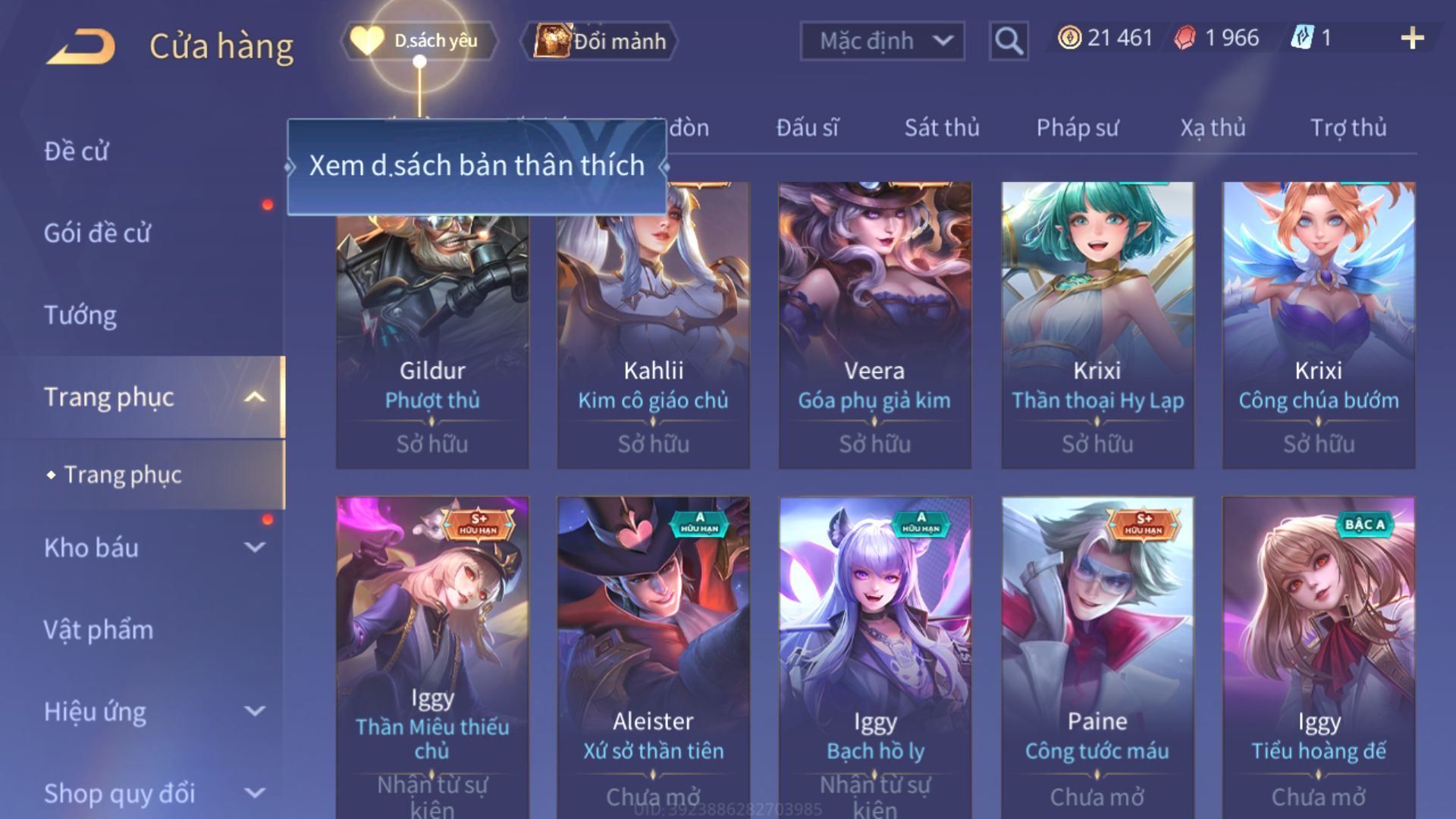The image size is (1456, 819).
Task: Open the Đổi mảnh chest icon
Action: [551, 40]
